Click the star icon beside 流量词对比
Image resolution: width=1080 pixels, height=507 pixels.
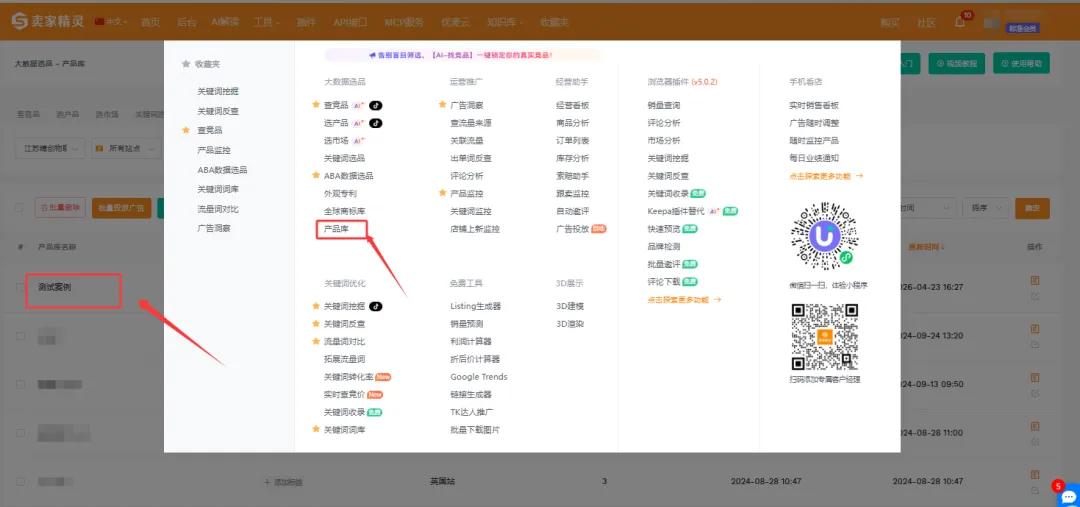point(316,342)
